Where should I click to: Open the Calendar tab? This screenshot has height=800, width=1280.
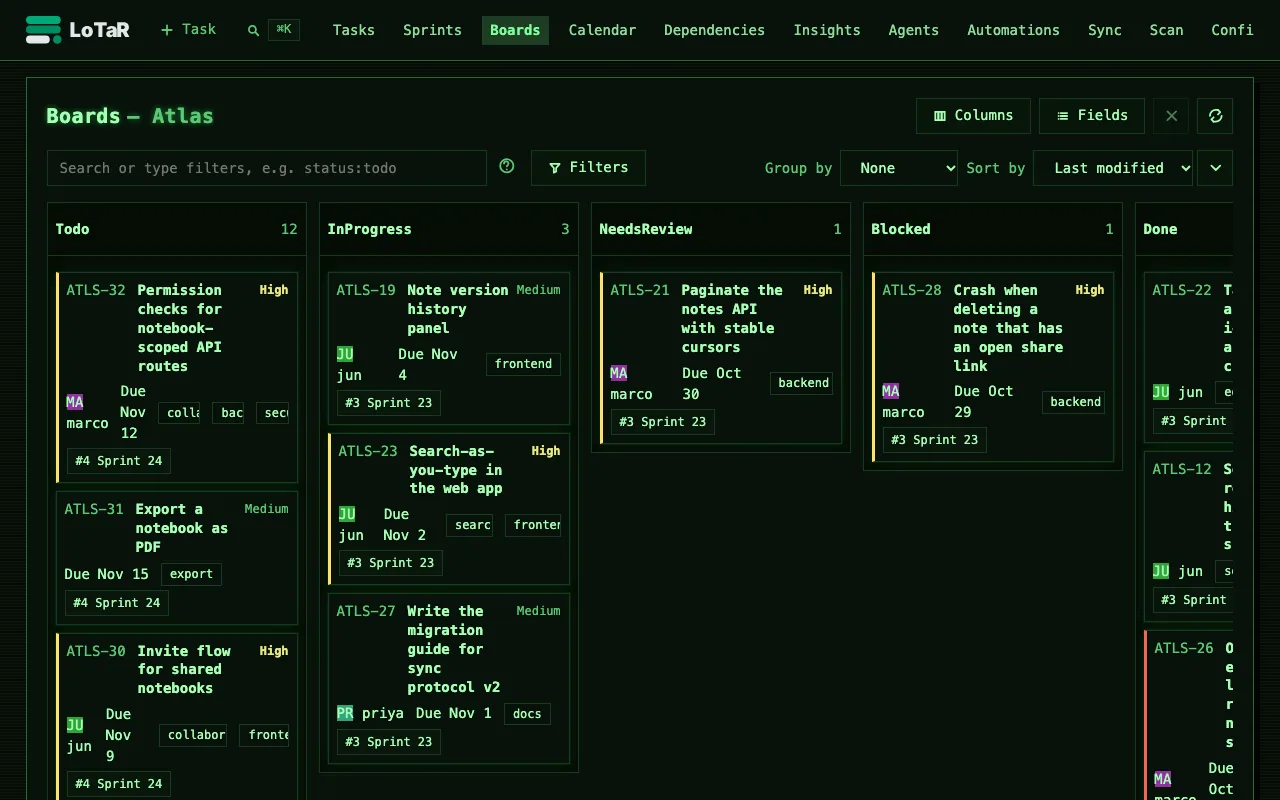(x=602, y=30)
